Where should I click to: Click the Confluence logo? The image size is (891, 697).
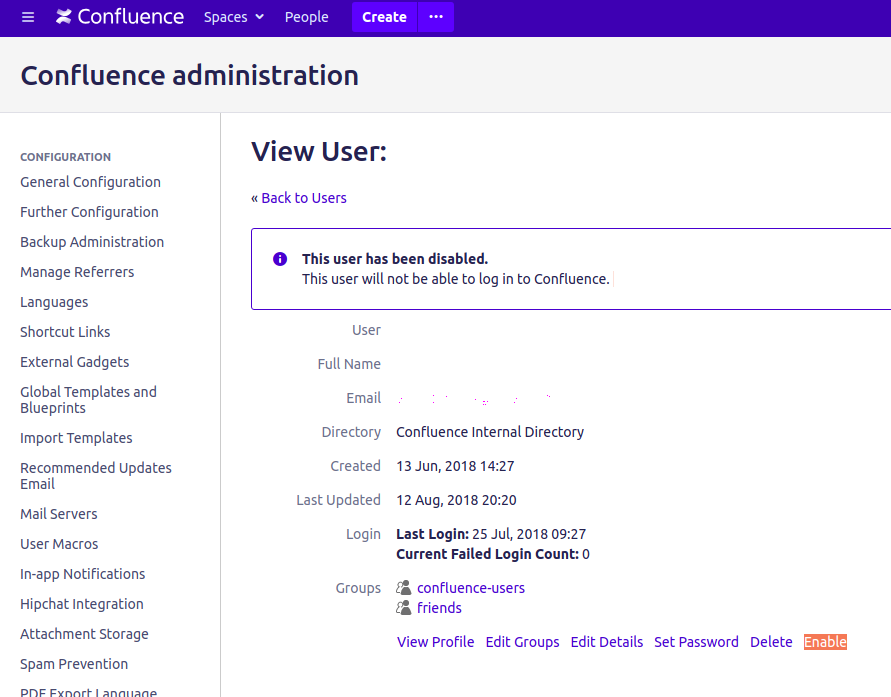coord(120,17)
